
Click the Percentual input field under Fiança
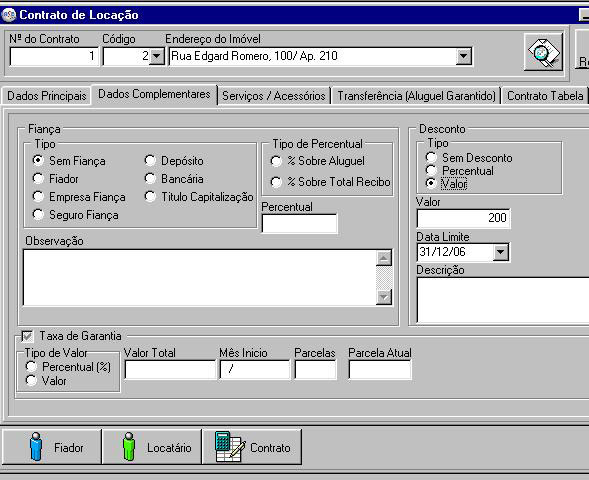(299, 223)
